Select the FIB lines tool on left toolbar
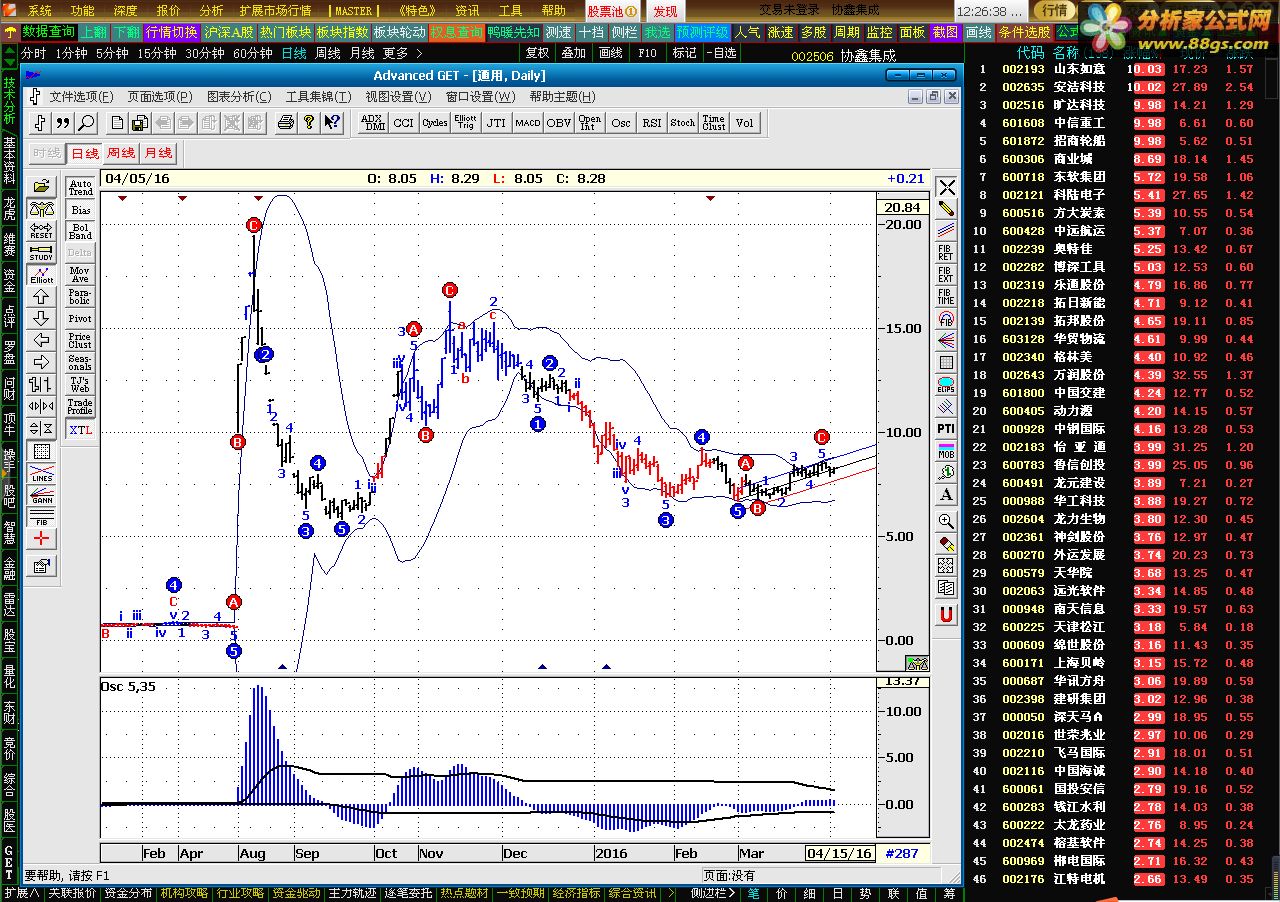Screen dimensions: 1280x902 (x=41, y=516)
